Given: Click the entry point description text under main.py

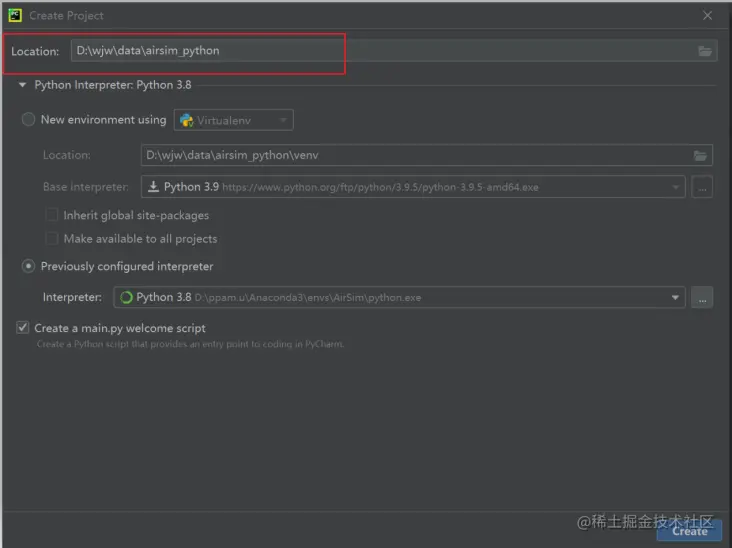Looking at the screenshot, I should click(190, 344).
